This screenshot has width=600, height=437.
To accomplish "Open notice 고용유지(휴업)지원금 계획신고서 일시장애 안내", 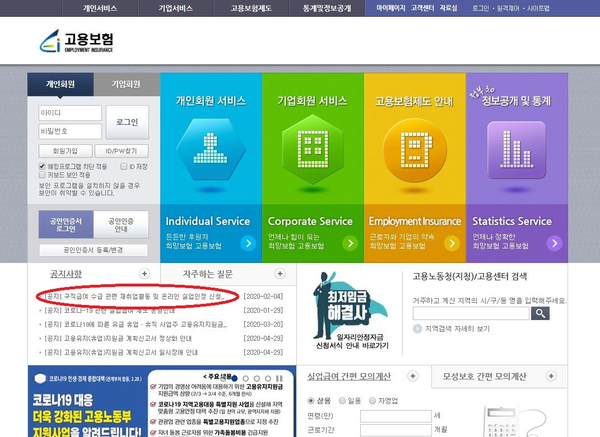I will (121, 352).
